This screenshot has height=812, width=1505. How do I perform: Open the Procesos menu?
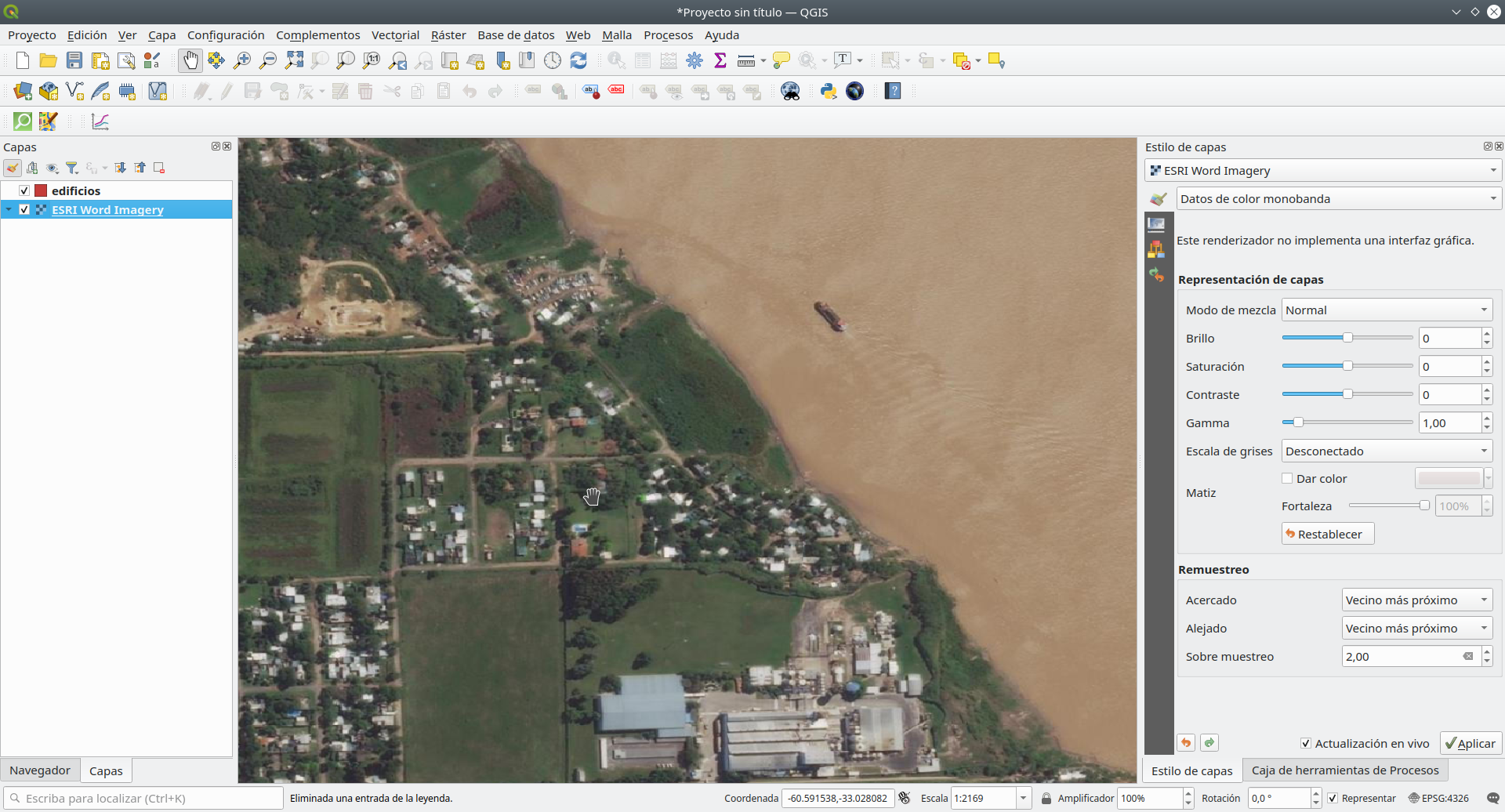(x=668, y=34)
